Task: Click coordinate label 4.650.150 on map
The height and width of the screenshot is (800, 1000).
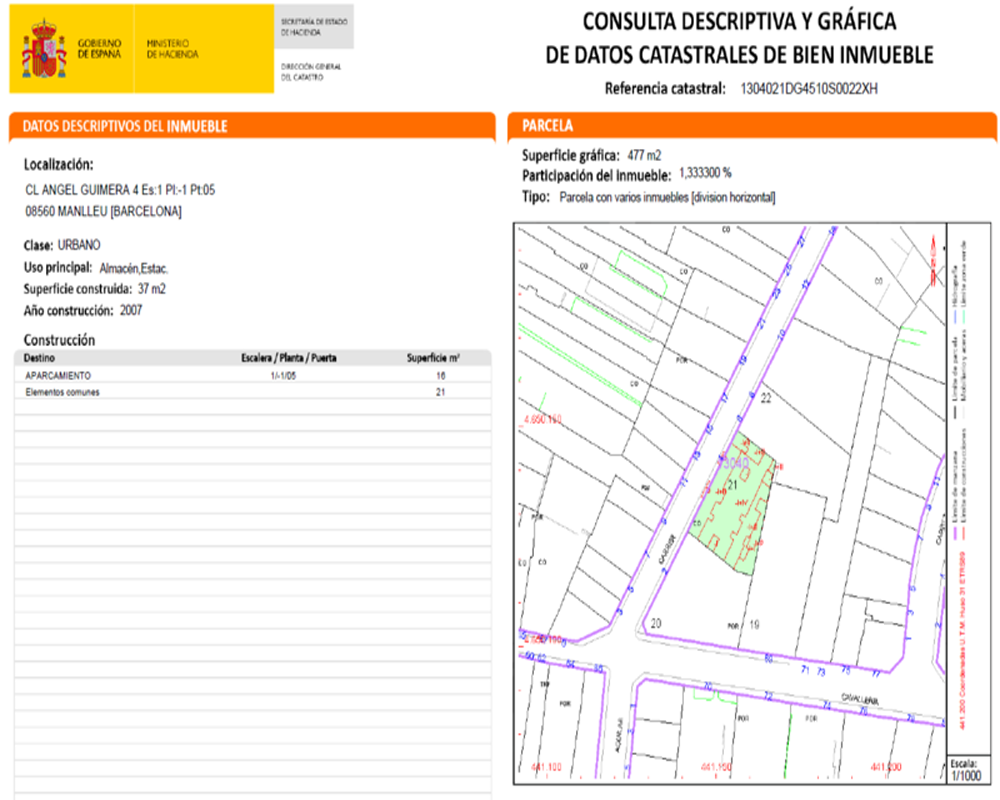Action: tap(543, 420)
